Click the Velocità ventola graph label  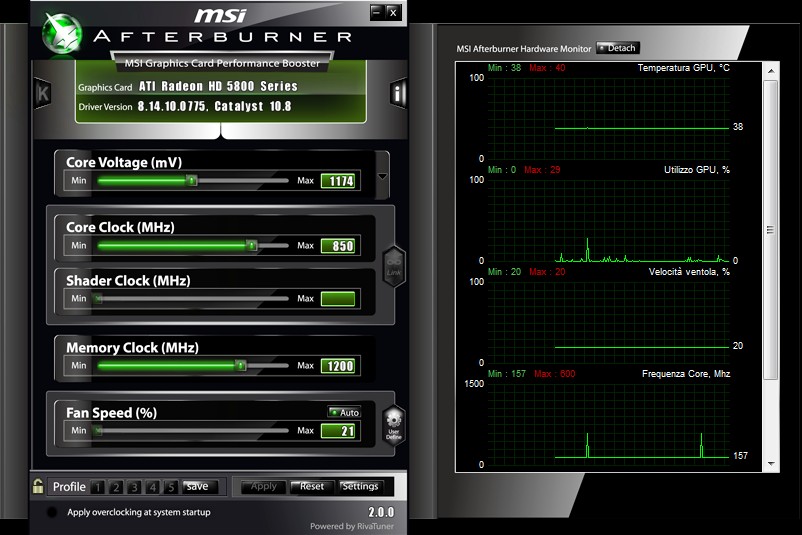[689, 272]
